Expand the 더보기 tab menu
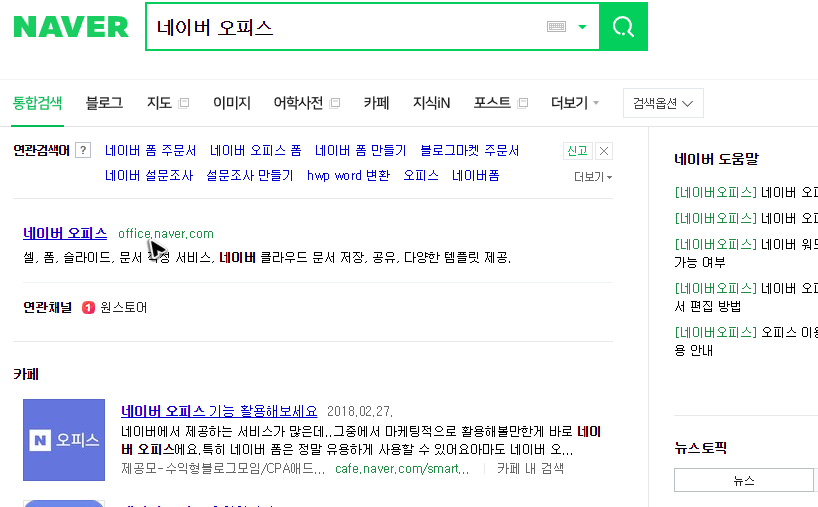The height and width of the screenshot is (507, 818). click(x=574, y=103)
